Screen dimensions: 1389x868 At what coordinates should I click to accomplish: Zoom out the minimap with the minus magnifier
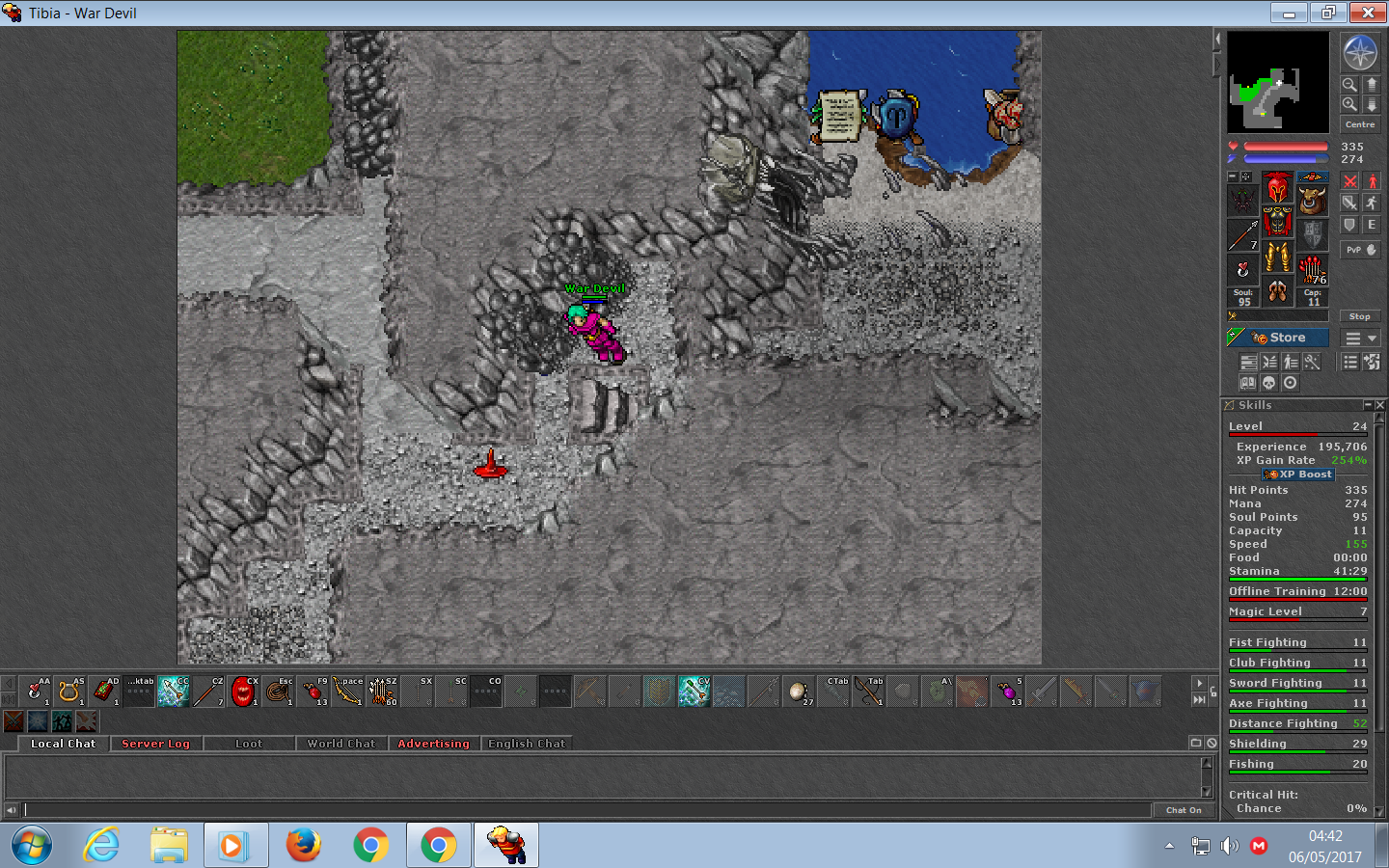1349,85
